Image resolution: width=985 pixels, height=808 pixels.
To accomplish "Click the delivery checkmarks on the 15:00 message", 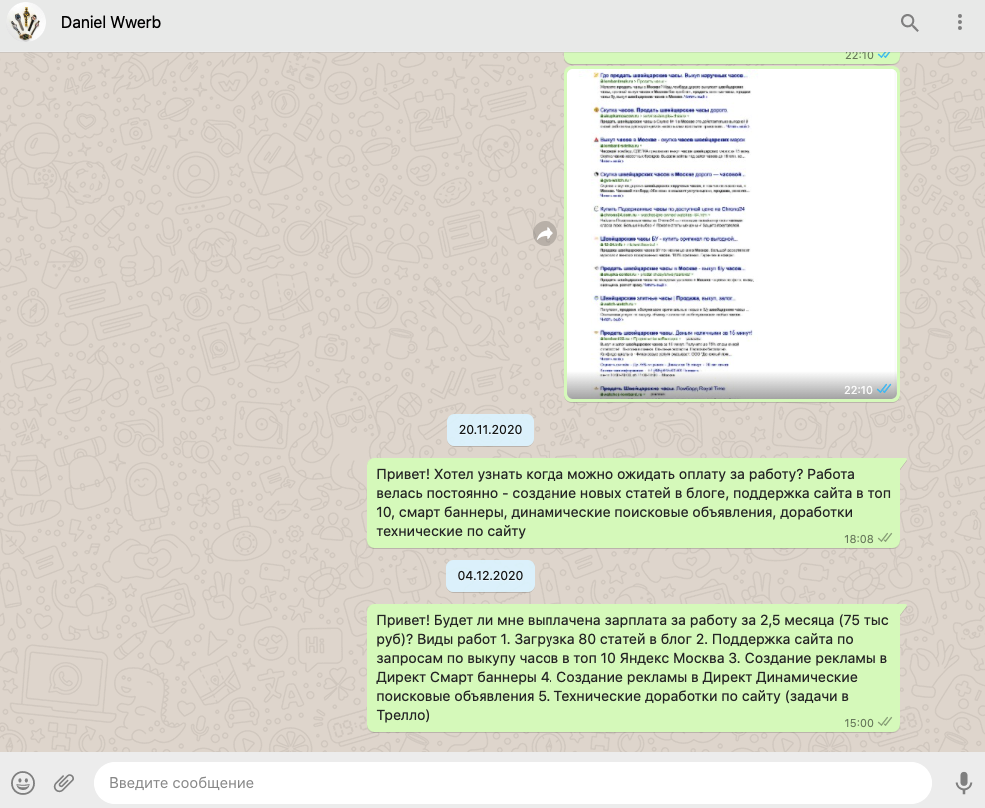I will point(885,722).
